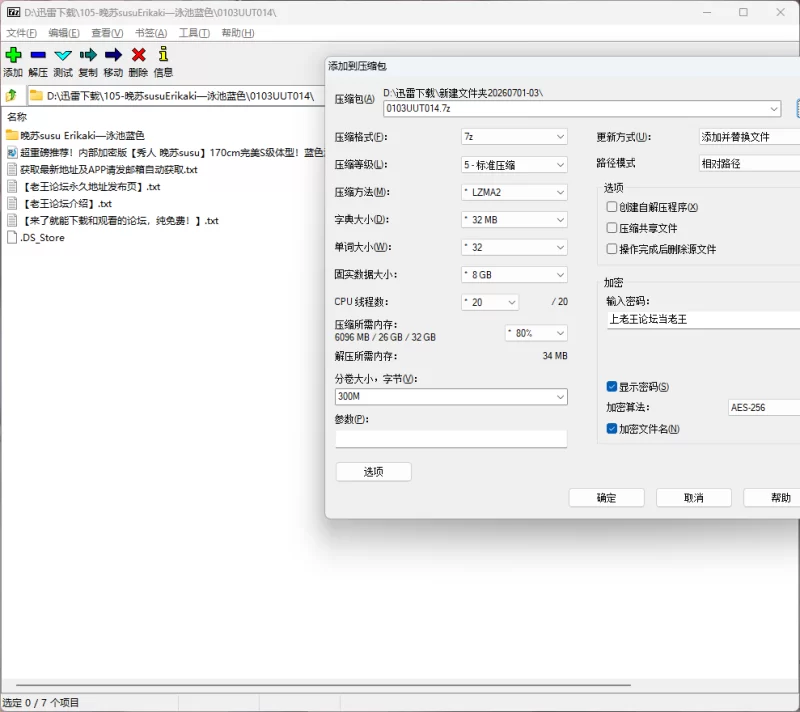Open the 加密算法 AES-256 dropdown
The height and width of the screenshot is (712, 800).
pos(764,408)
